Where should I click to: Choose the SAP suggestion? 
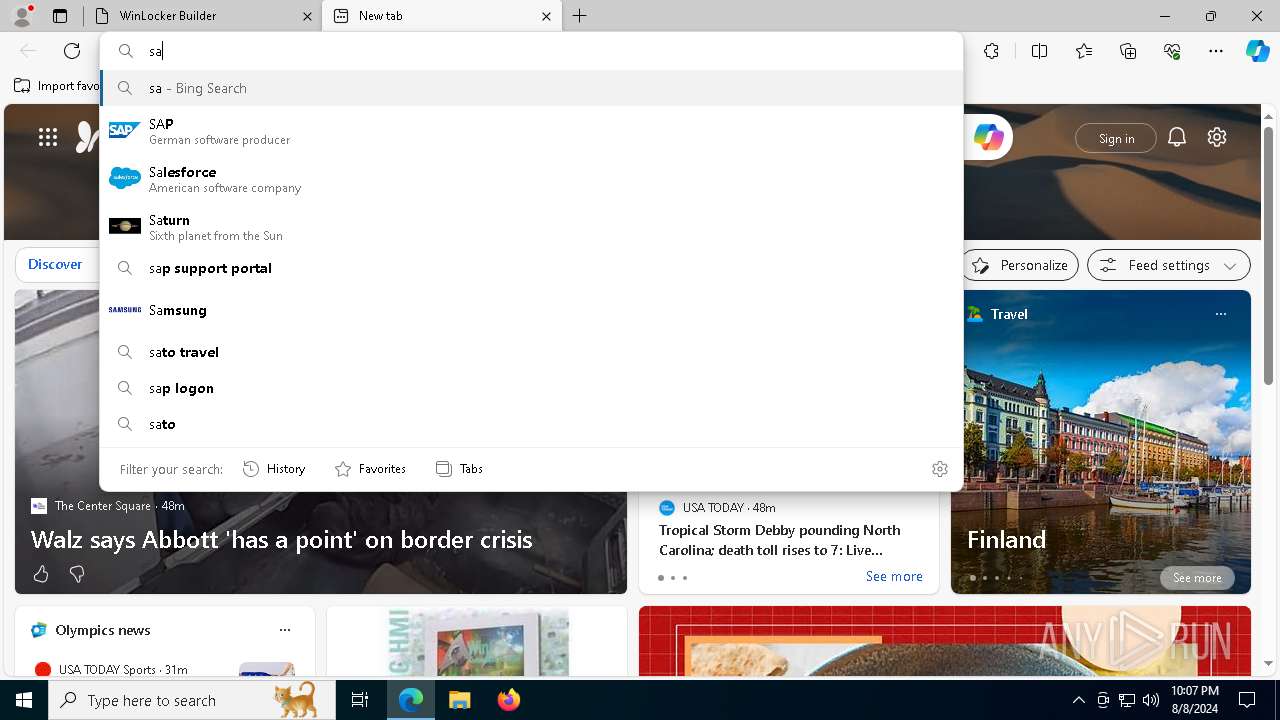pyautogui.click(x=531, y=131)
